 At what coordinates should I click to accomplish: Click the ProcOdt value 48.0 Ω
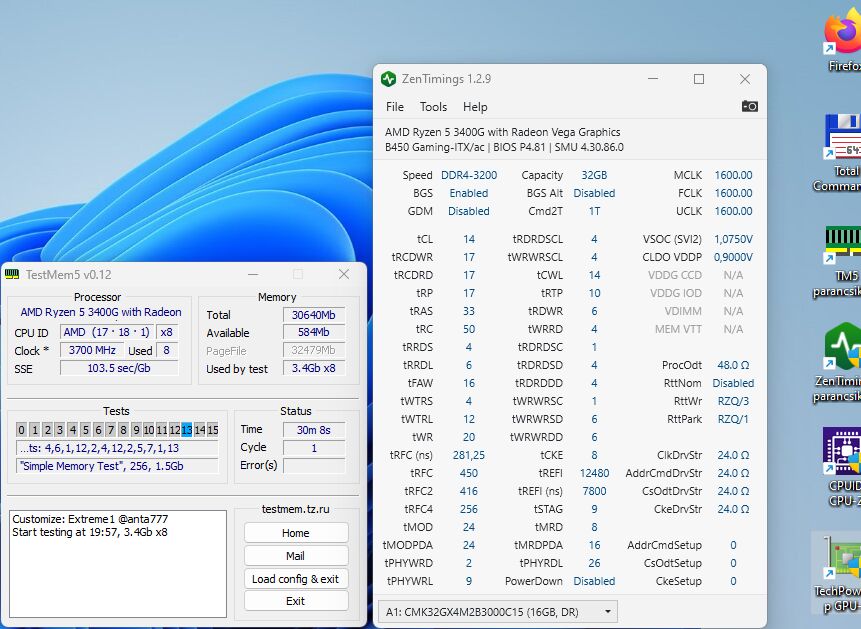pyautogui.click(x=733, y=365)
